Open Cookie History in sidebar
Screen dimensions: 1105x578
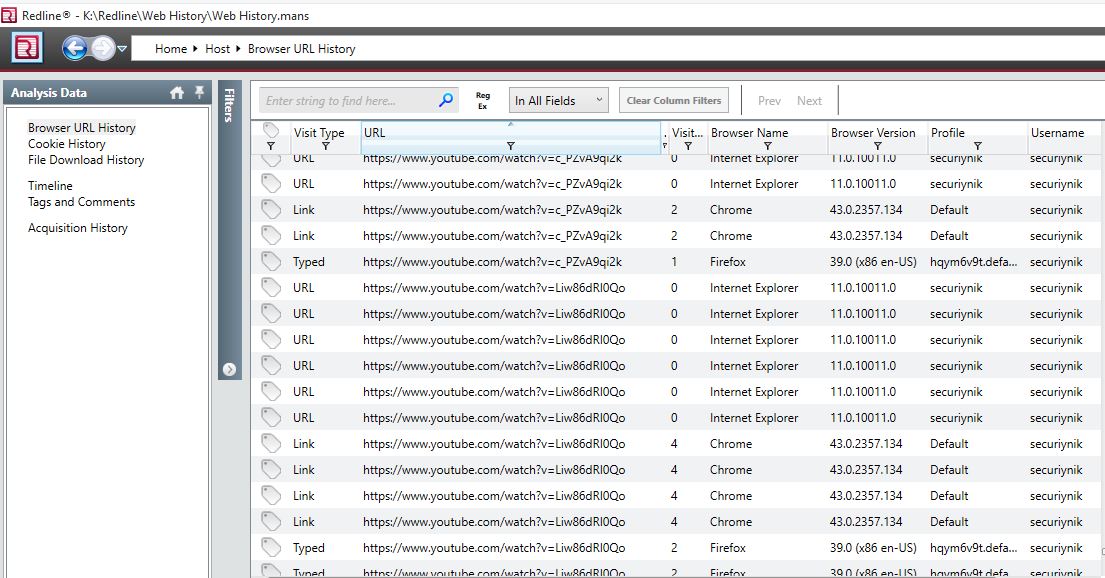(x=67, y=144)
